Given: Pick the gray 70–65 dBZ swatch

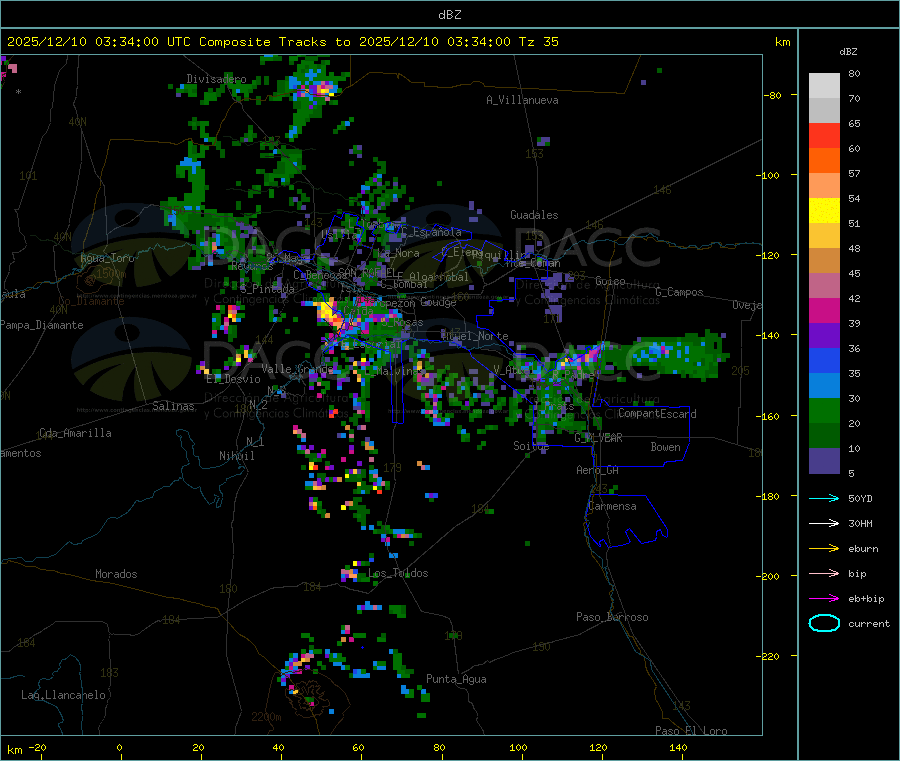Looking at the screenshot, I should point(824,111).
